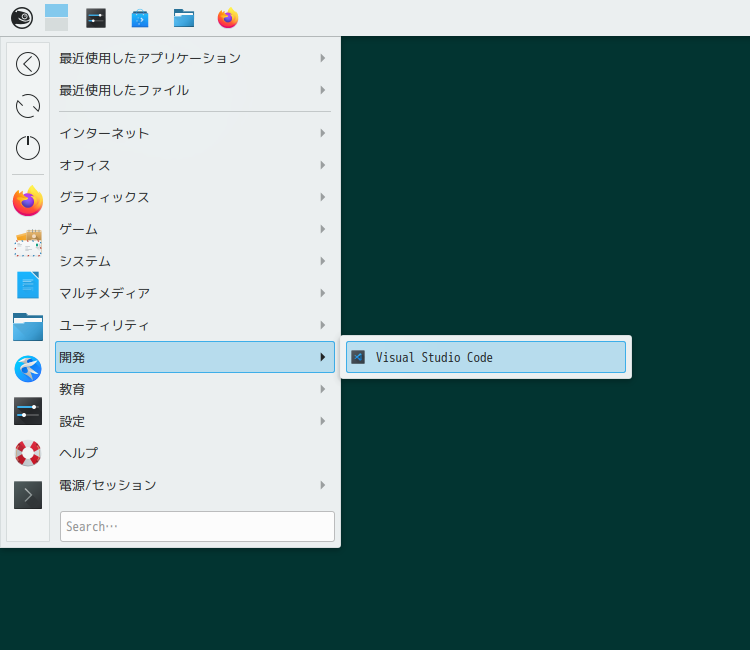Select the インターネット category
This screenshot has height=650, width=750.
195,133
